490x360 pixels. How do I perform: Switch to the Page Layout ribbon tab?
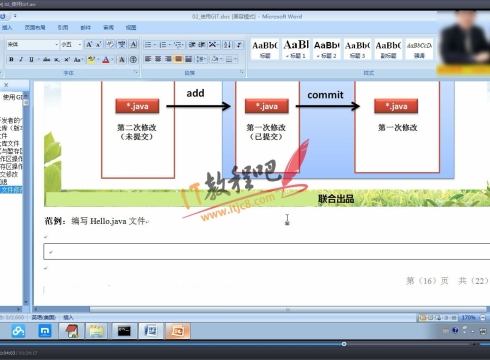tap(35, 28)
